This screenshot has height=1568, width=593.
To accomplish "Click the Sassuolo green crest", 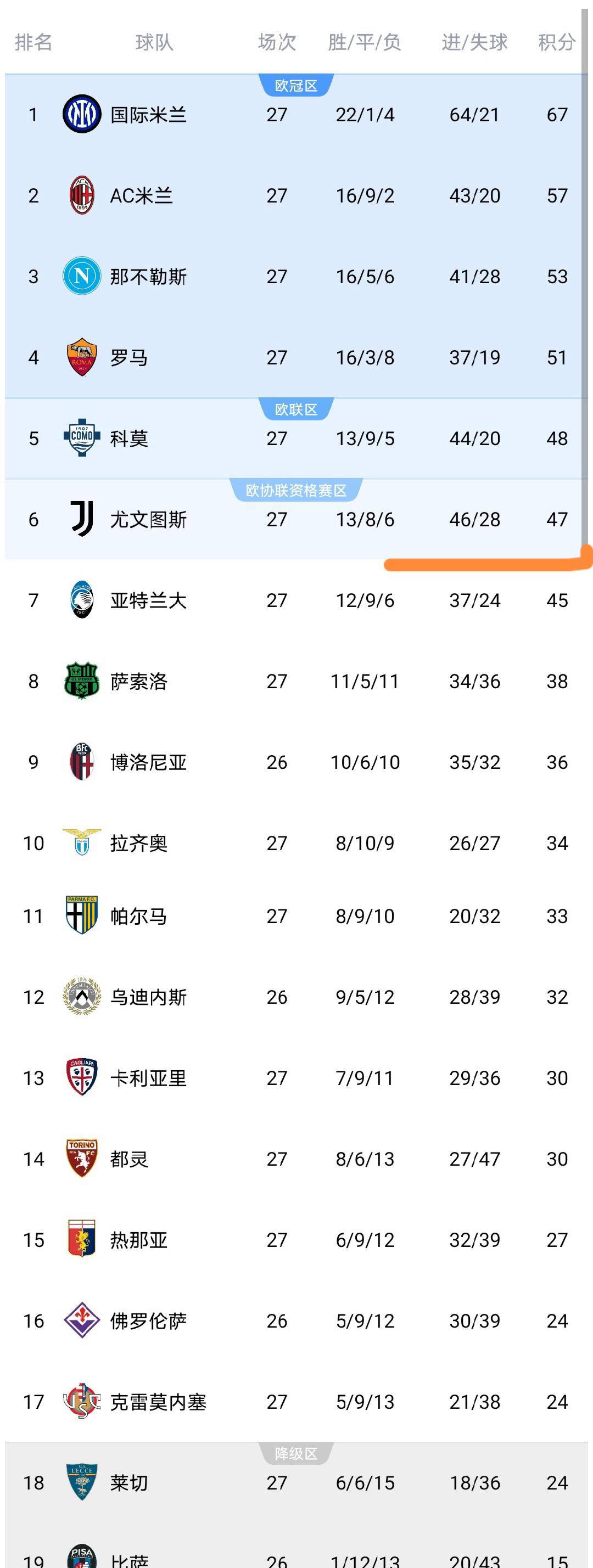I will [x=82, y=681].
